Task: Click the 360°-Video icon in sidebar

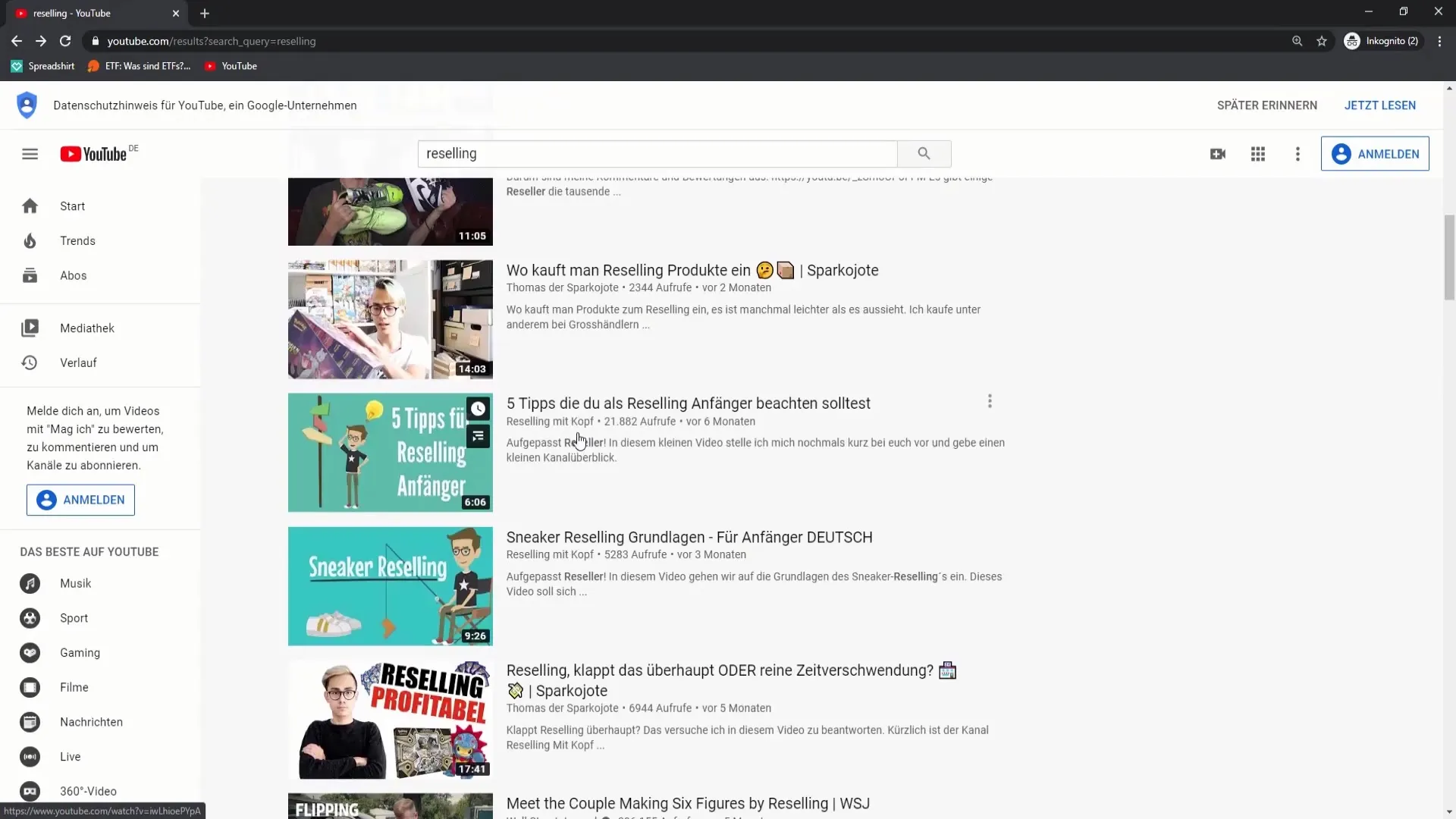Action: [30, 791]
